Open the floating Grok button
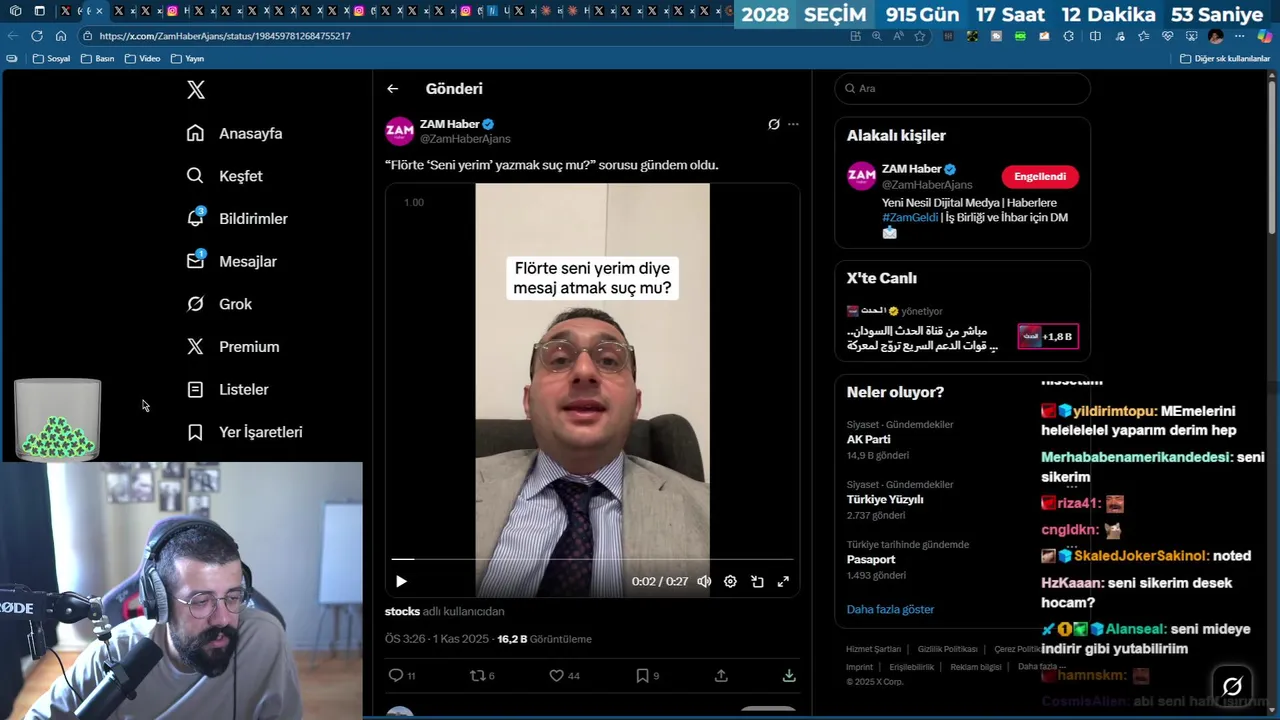This screenshot has width=1280, height=720. click(x=1232, y=686)
